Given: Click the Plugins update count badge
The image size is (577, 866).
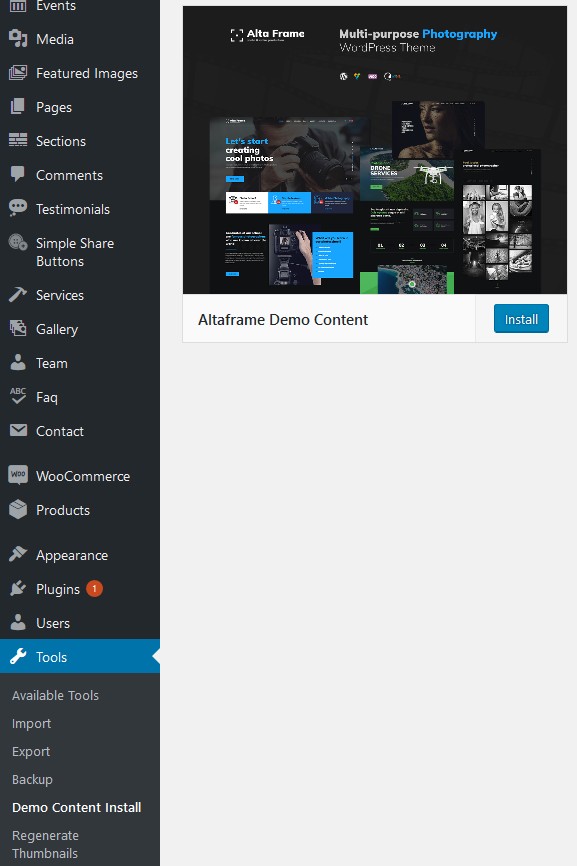Looking at the screenshot, I should pyautogui.click(x=94, y=589).
